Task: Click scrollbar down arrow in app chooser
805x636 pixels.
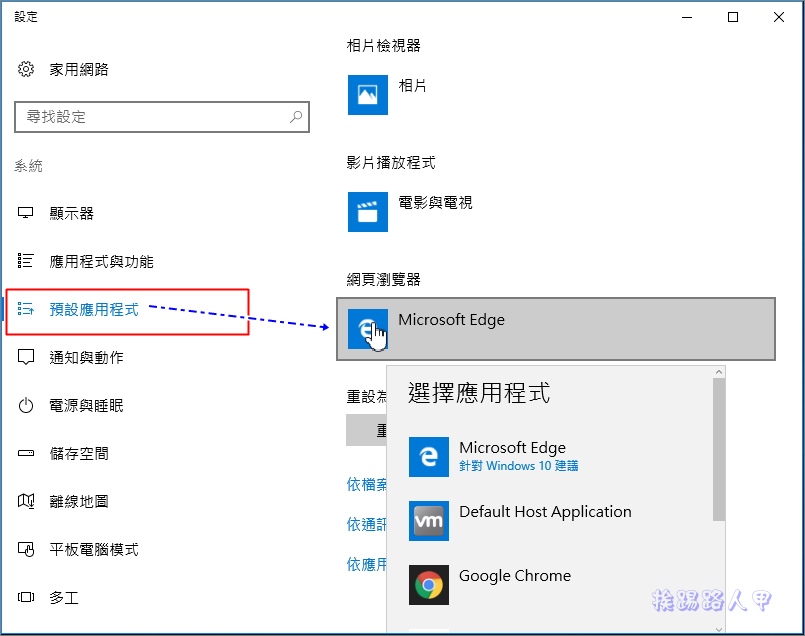Action: pos(719,629)
